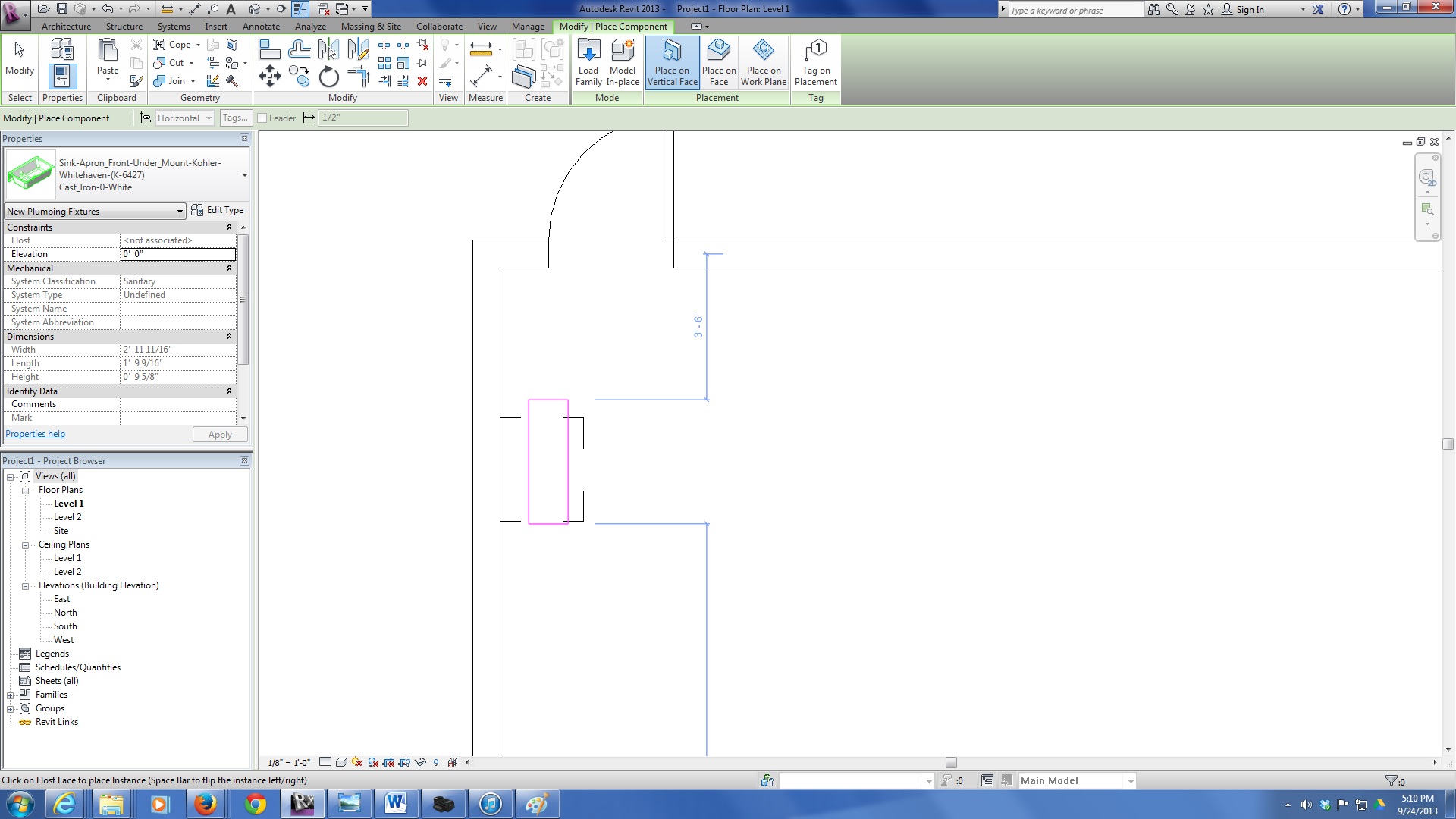
Task: Choose Place on Work Plane
Action: click(763, 62)
